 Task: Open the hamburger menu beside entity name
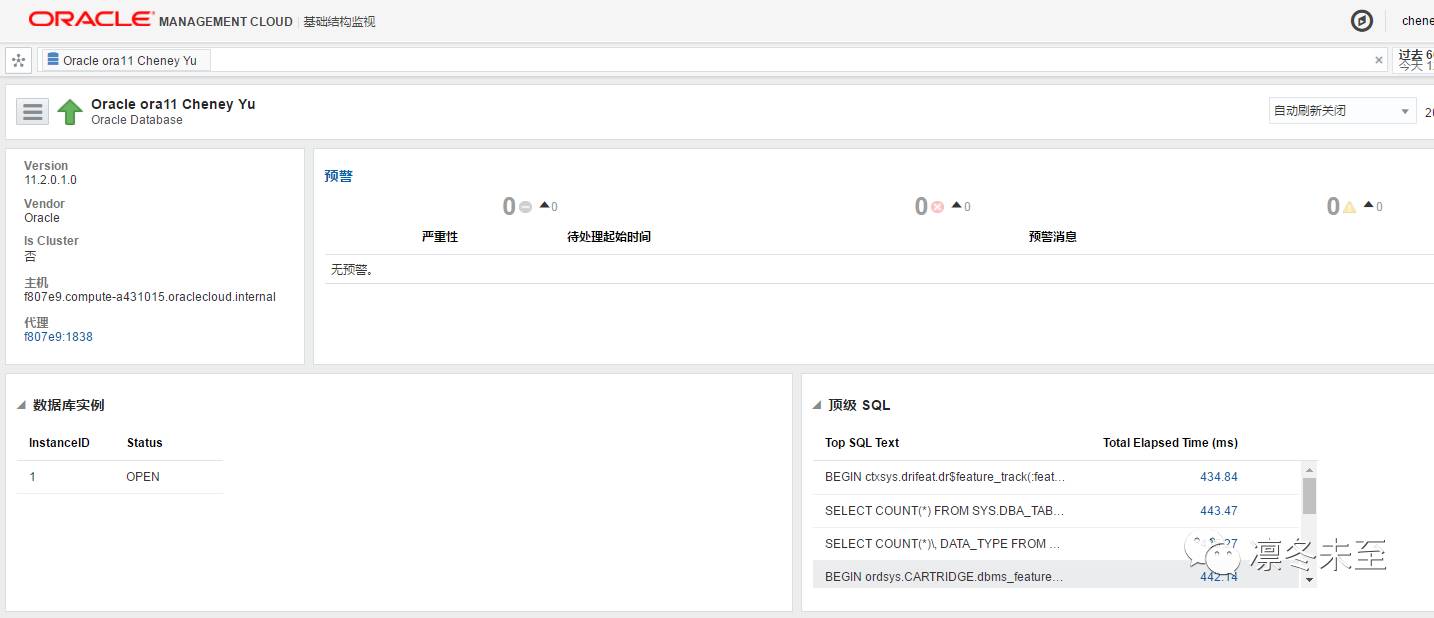pyautogui.click(x=33, y=111)
